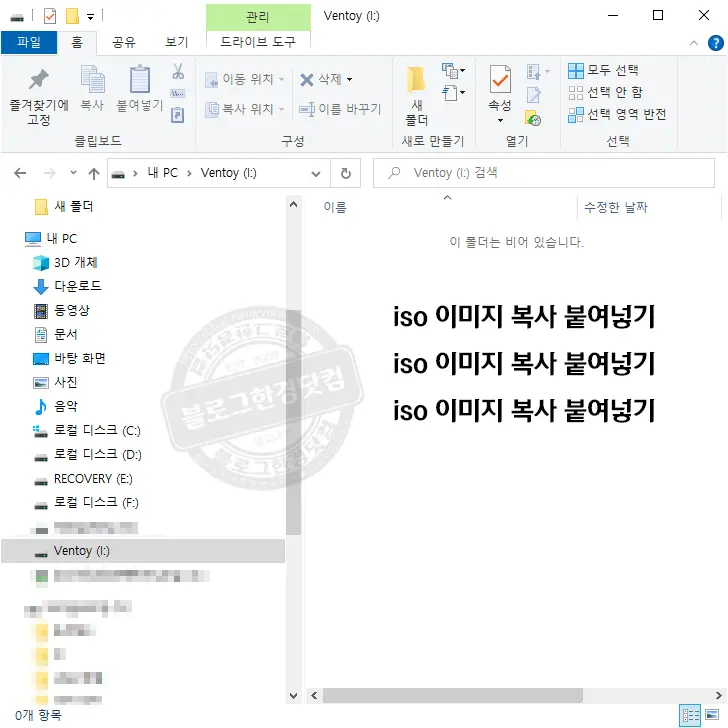Switch to the 보기 ribbon tab
728x728 pixels.
click(176, 43)
